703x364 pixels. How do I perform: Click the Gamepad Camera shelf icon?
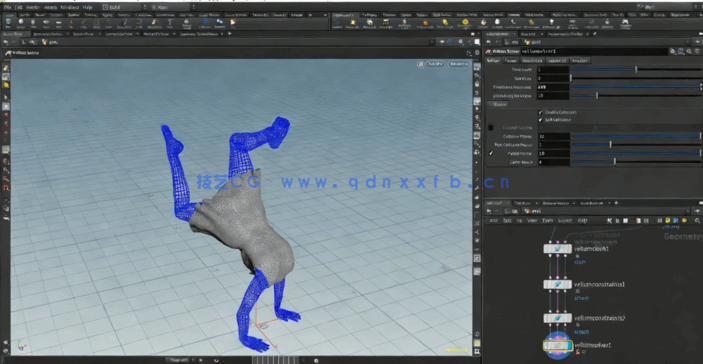click(625, 23)
